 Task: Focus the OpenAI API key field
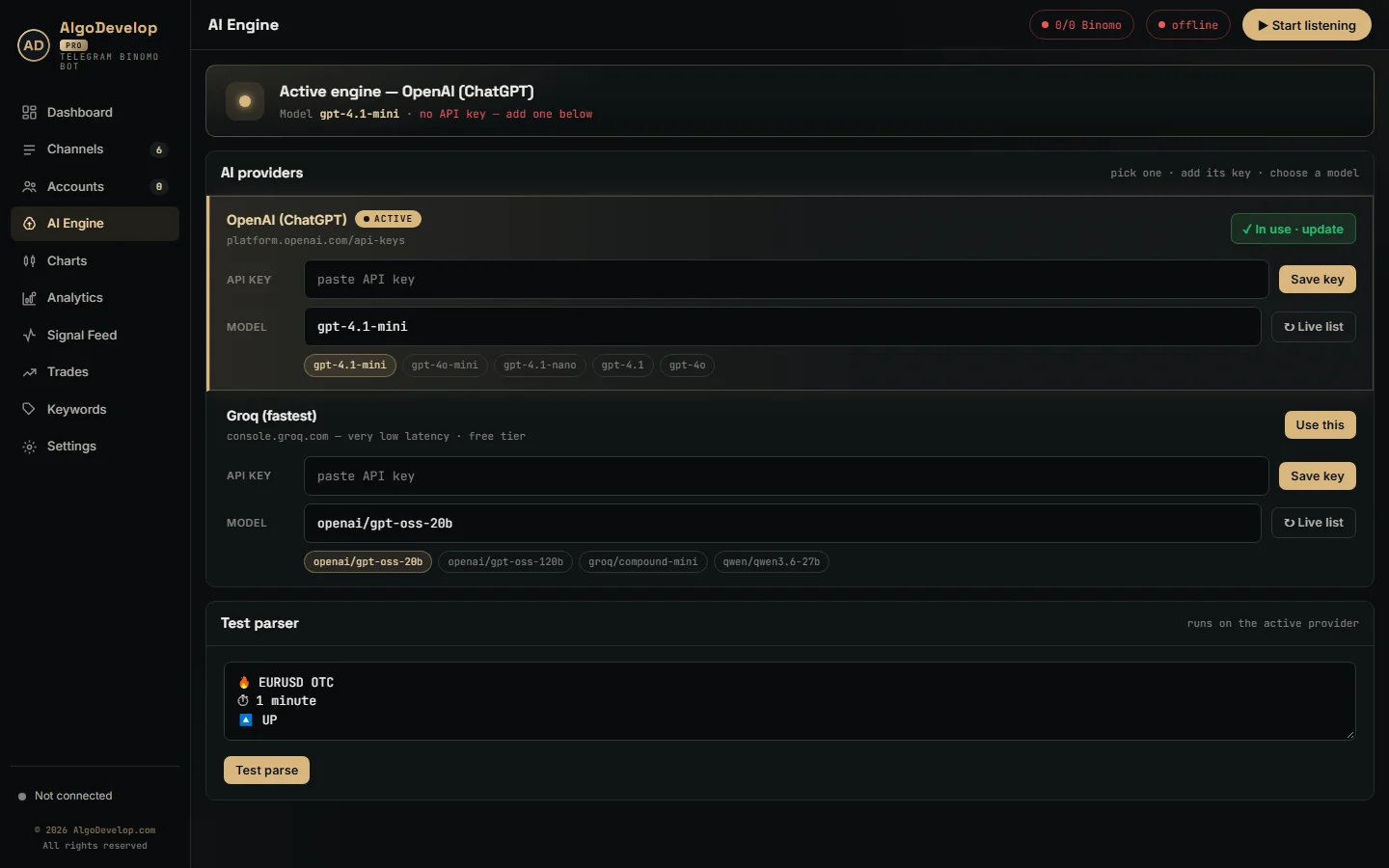[x=786, y=280]
